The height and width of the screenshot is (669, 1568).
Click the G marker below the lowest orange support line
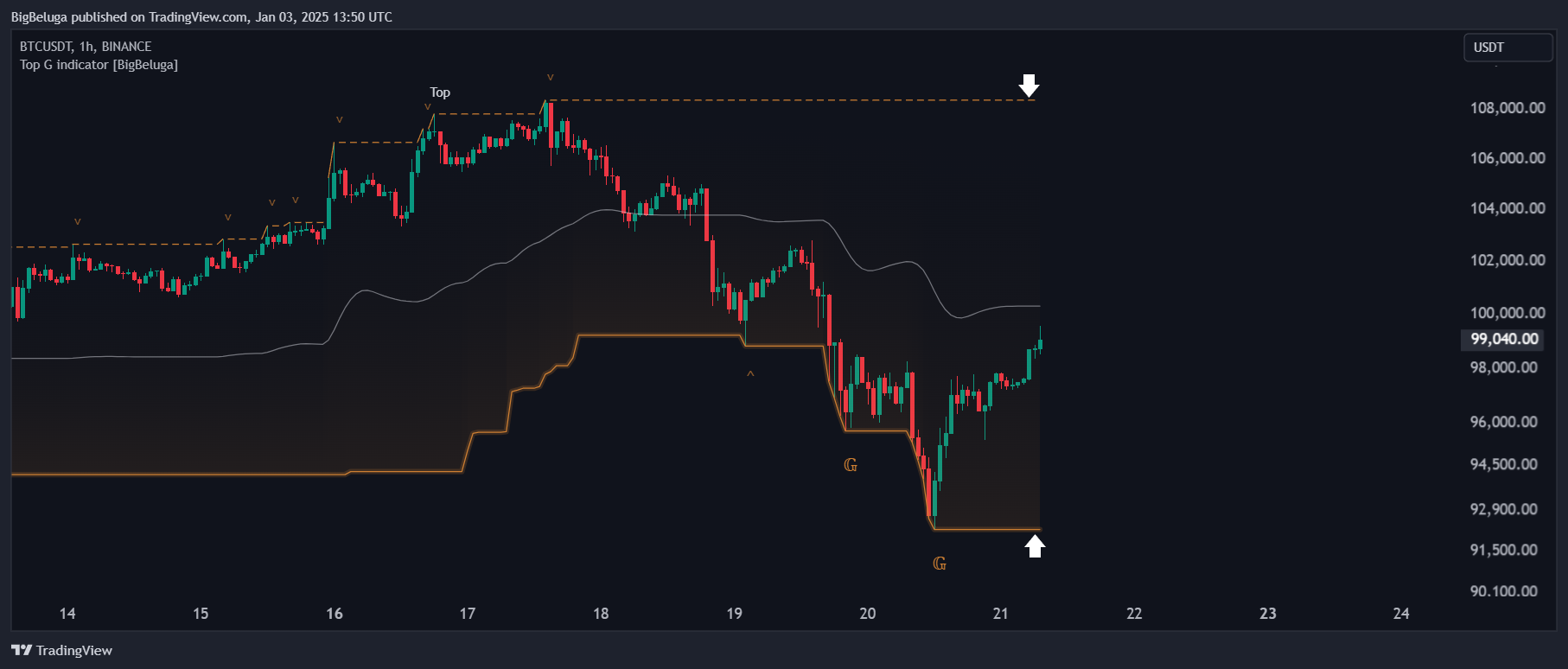[x=940, y=564]
